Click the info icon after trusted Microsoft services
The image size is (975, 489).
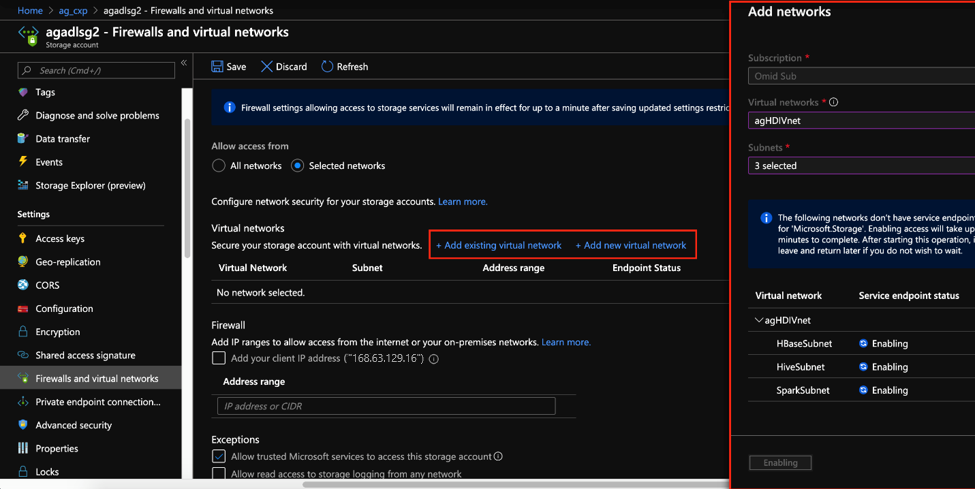(x=498, y=456)
